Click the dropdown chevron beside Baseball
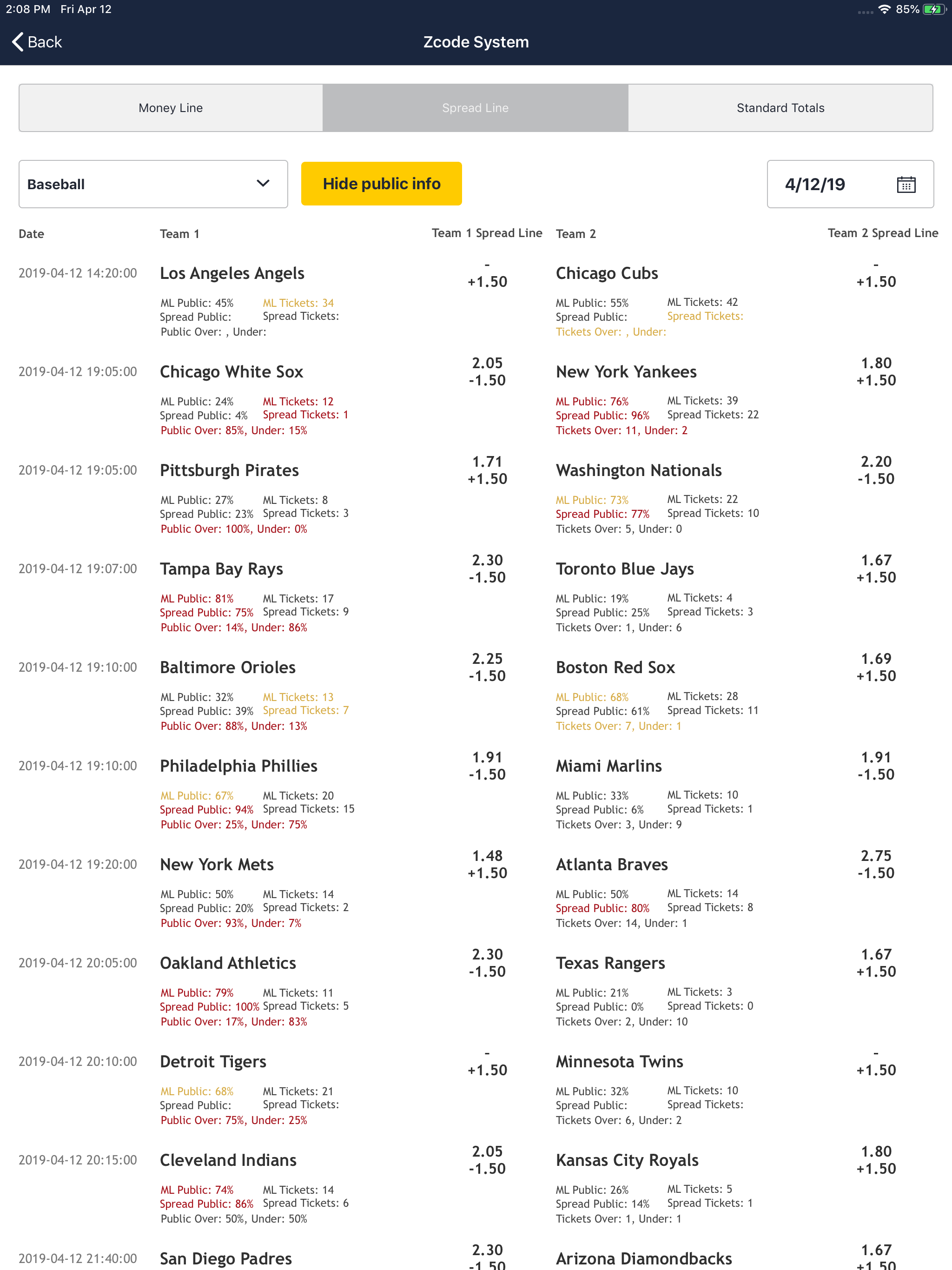 (x=263, y=184)
